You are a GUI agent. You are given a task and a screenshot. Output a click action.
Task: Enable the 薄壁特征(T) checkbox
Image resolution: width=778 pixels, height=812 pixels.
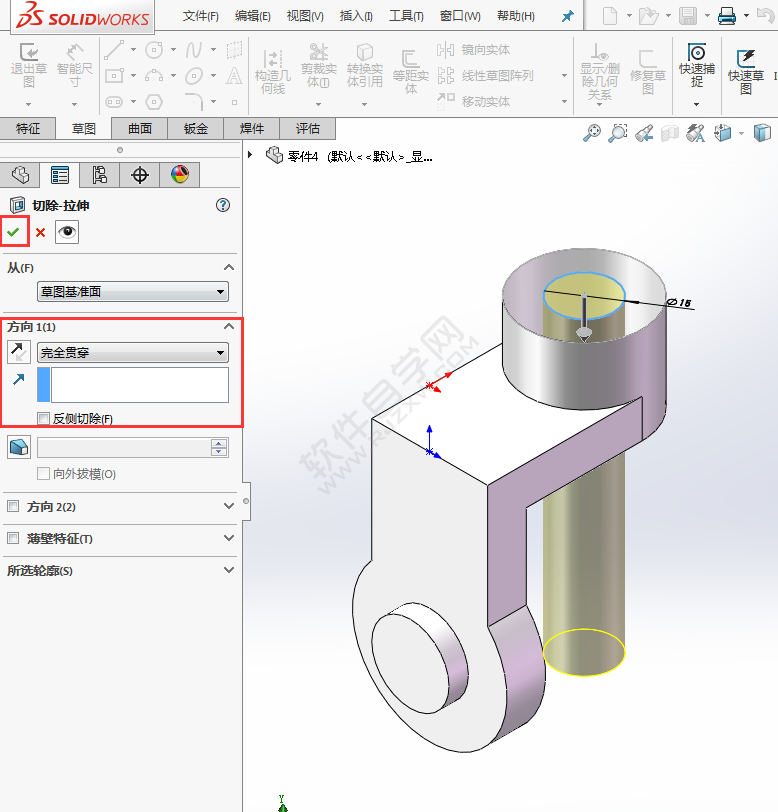[13, 538]
